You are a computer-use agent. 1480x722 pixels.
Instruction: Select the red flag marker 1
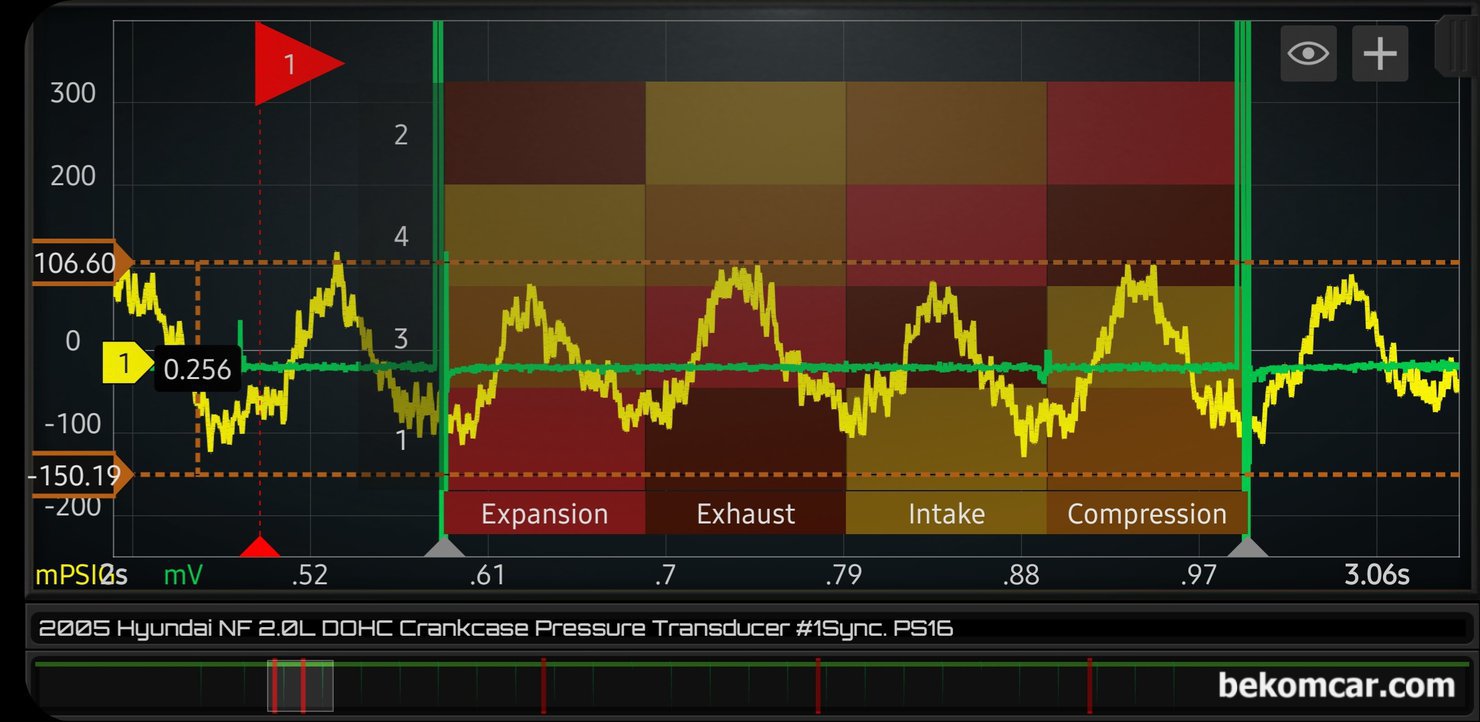pyautogui.click(x=299, y=64)
